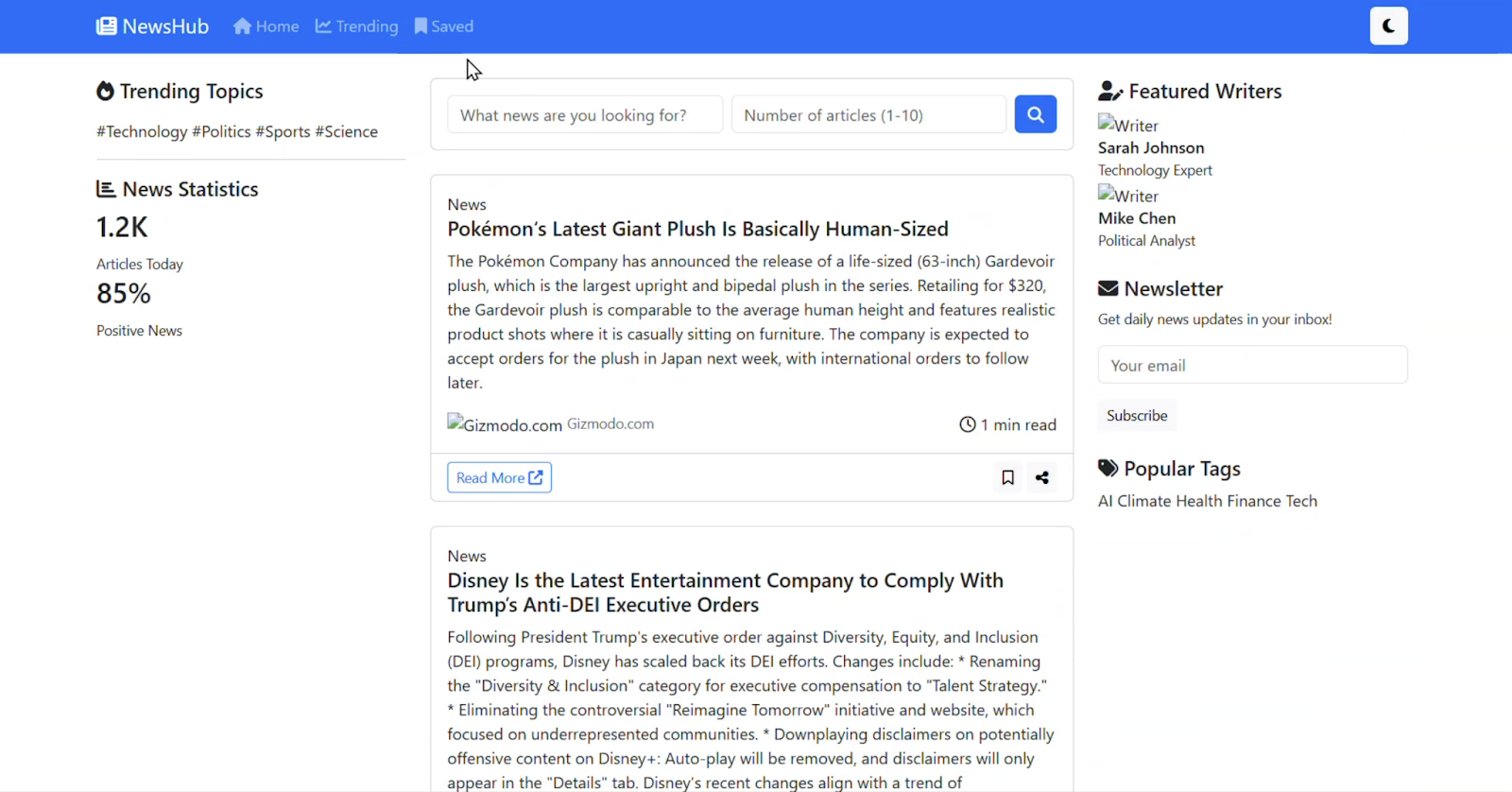Viewport: 1512px width, 792px height.
Task: Go to the Trending page
Action: [x=356, y=26]
